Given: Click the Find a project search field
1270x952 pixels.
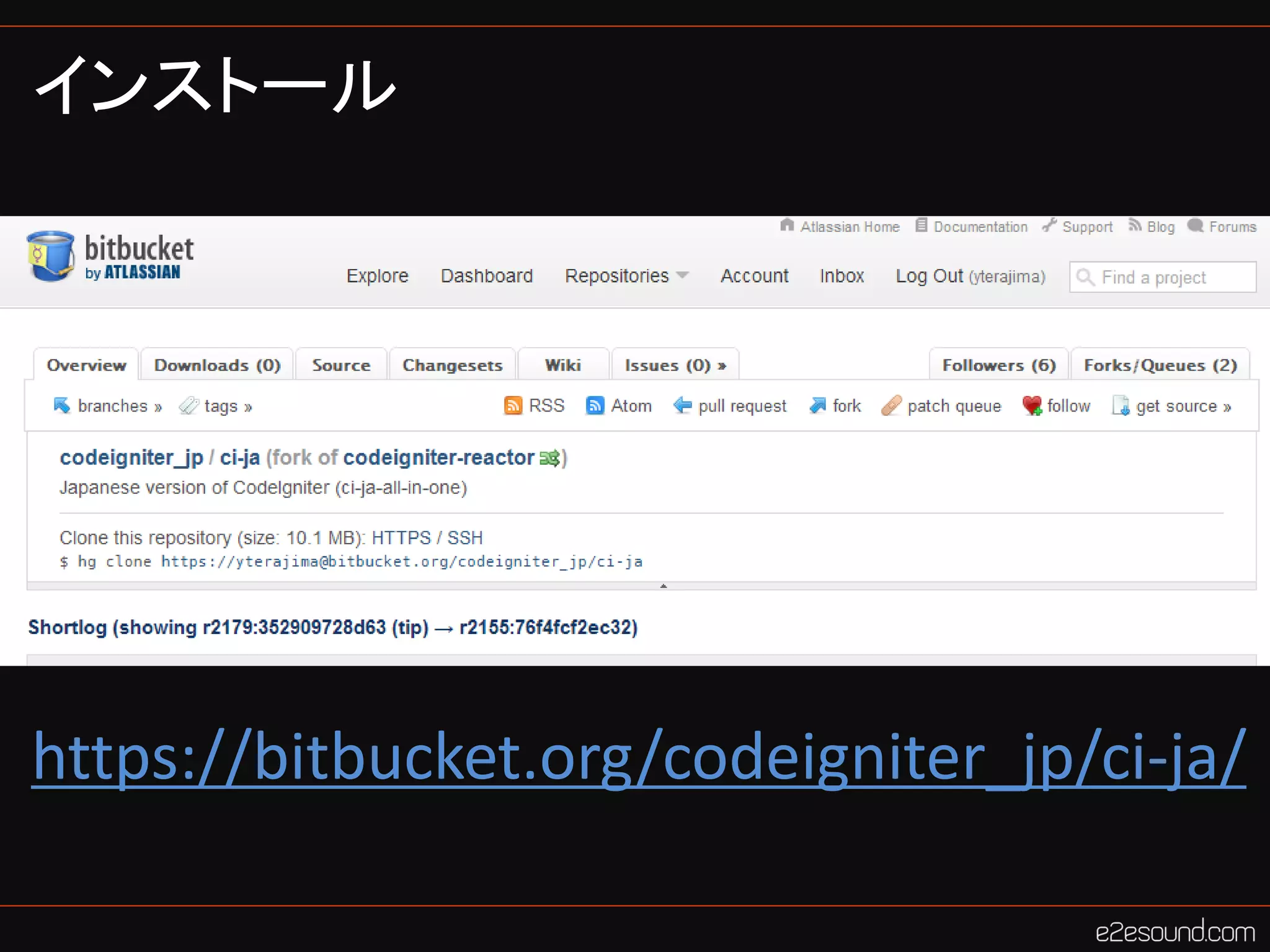Looking at the screenshot, I should 1163,277.
